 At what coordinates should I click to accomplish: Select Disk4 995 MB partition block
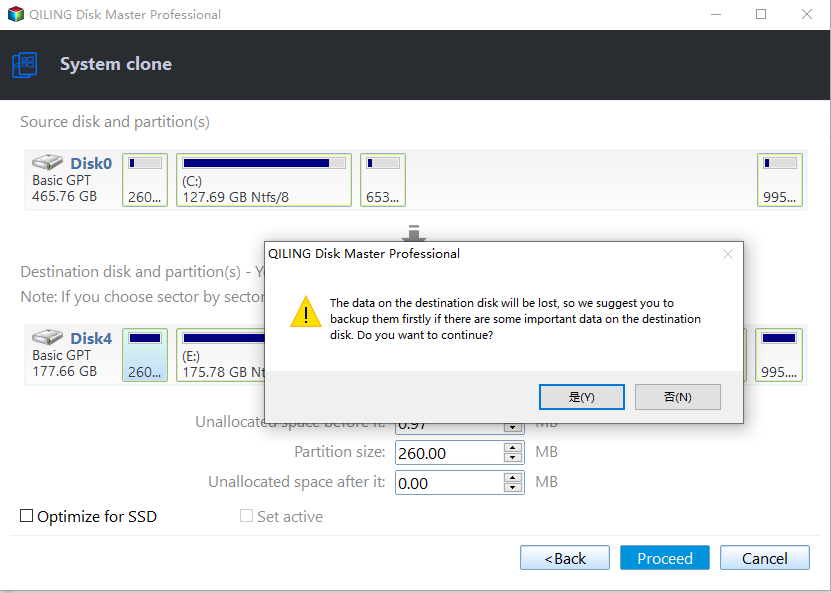coord(779,355)
